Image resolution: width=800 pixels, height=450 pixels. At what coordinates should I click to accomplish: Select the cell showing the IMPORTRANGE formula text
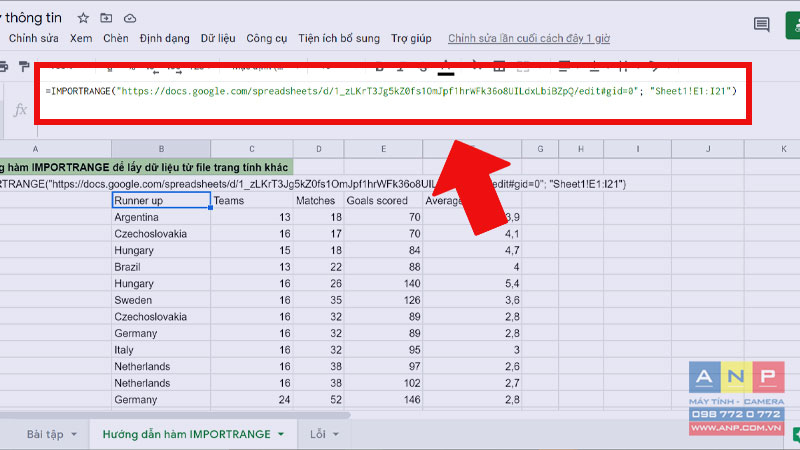click(x=313, y=184)
